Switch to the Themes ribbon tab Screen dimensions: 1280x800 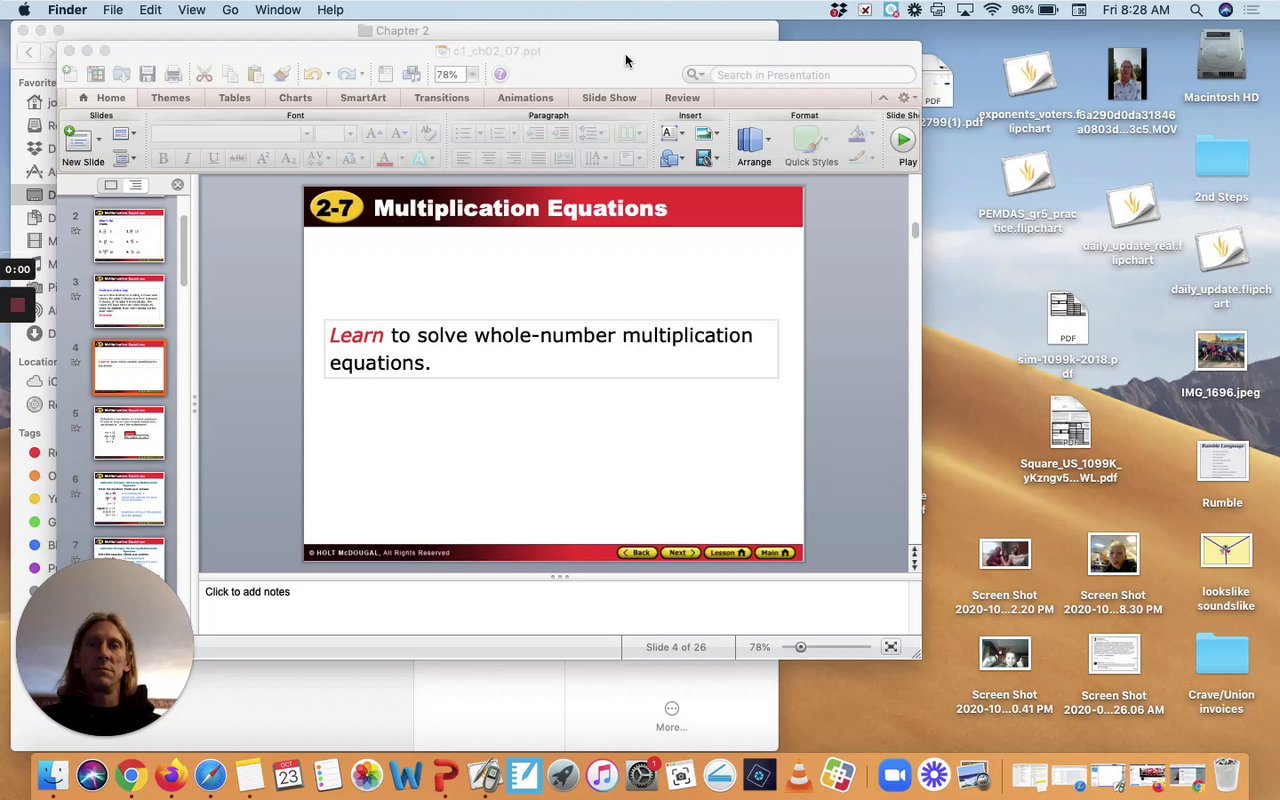(x=170, y=97)
